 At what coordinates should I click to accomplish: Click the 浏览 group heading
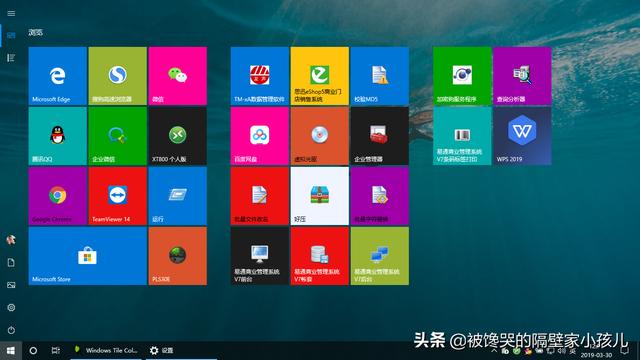click(36, 33)
